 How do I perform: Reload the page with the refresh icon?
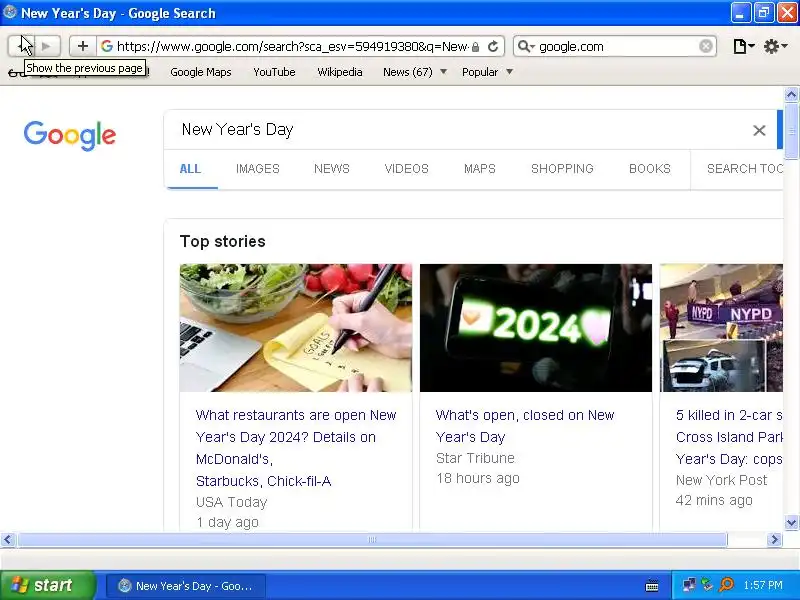[x=493, y=47]
